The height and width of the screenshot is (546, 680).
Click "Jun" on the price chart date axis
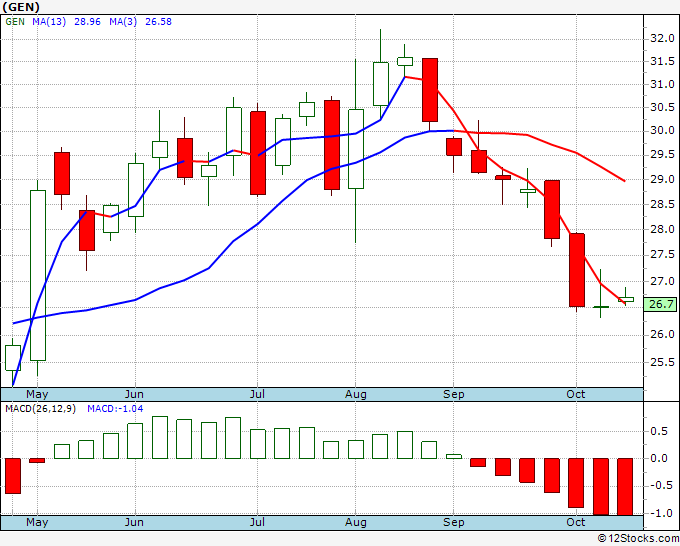[134, 394]
